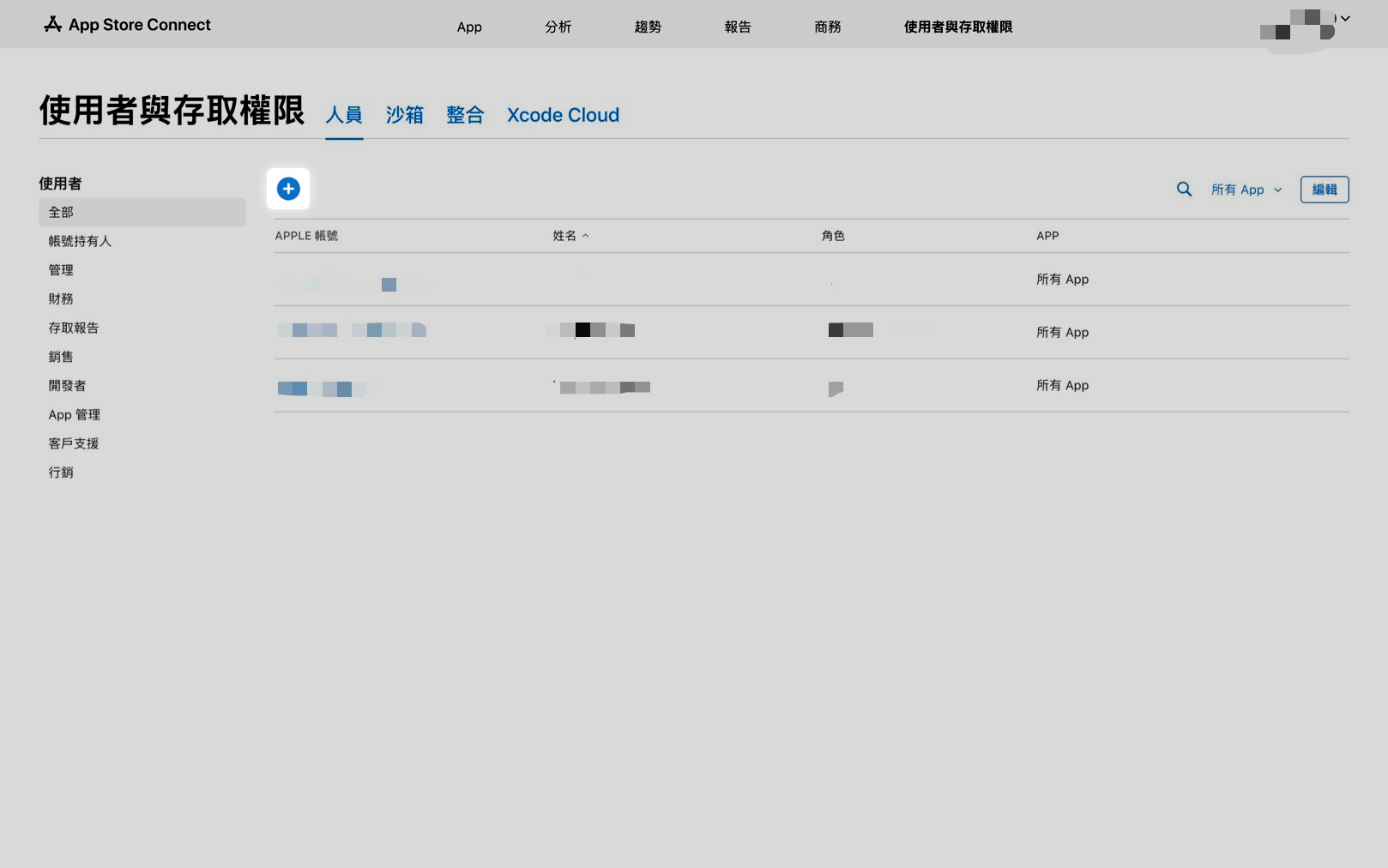Open the account menu chevron at top right
Viewport: 1388px width, 868px height.
pos(1345,18)
